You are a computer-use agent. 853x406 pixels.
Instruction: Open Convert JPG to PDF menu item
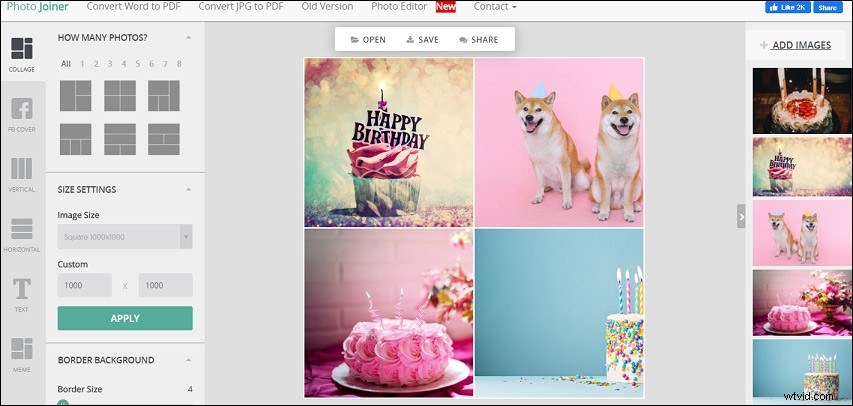coord(241,7)
